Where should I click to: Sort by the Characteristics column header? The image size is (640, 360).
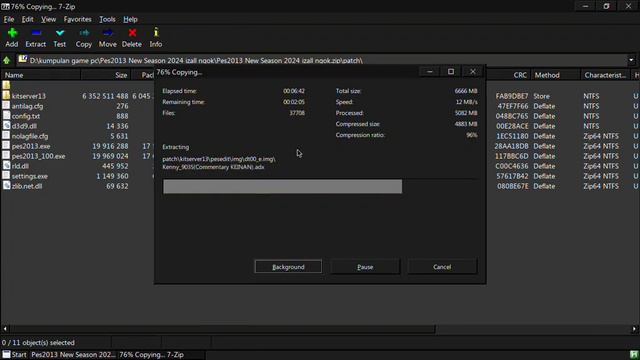tap(605, 75)
